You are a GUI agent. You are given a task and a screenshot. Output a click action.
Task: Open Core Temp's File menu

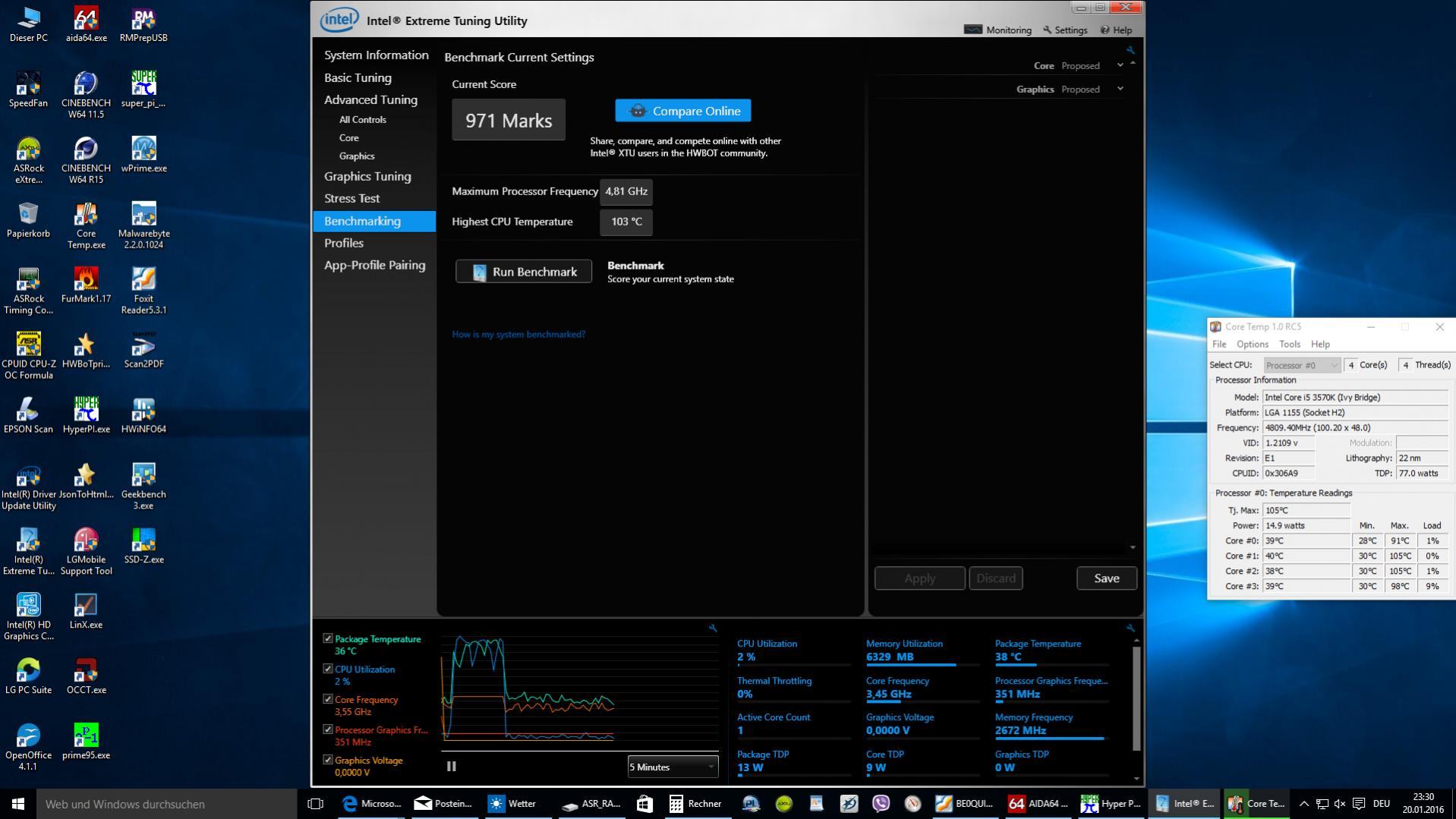1219,344
